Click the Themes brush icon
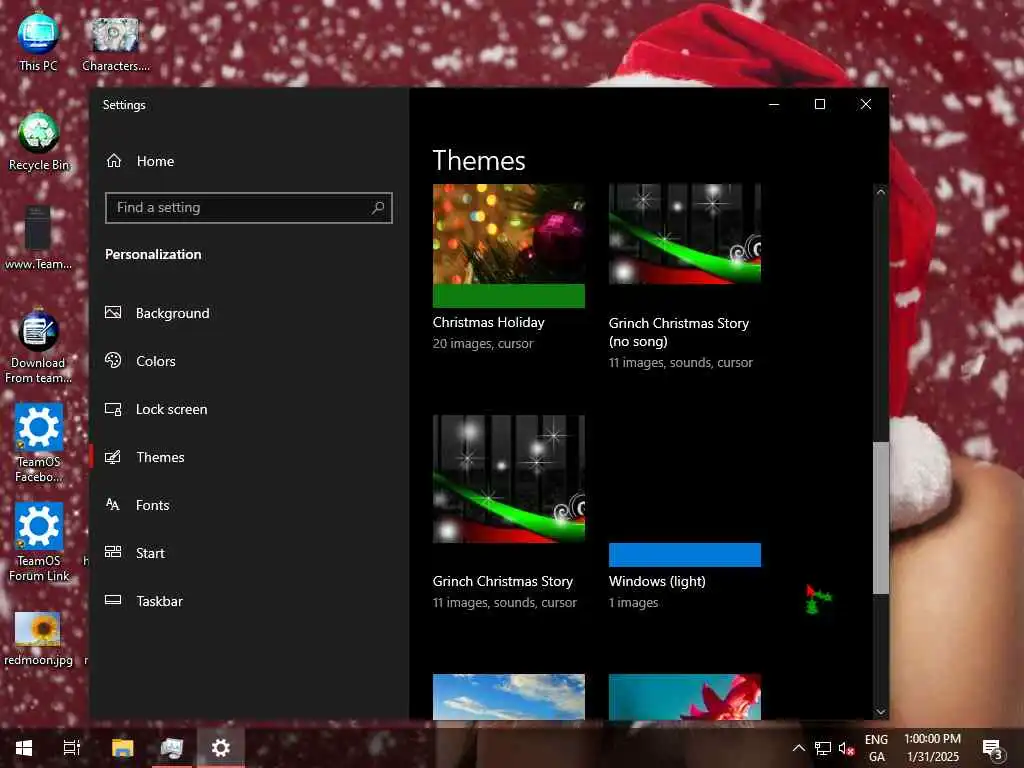 click(113, 456)
